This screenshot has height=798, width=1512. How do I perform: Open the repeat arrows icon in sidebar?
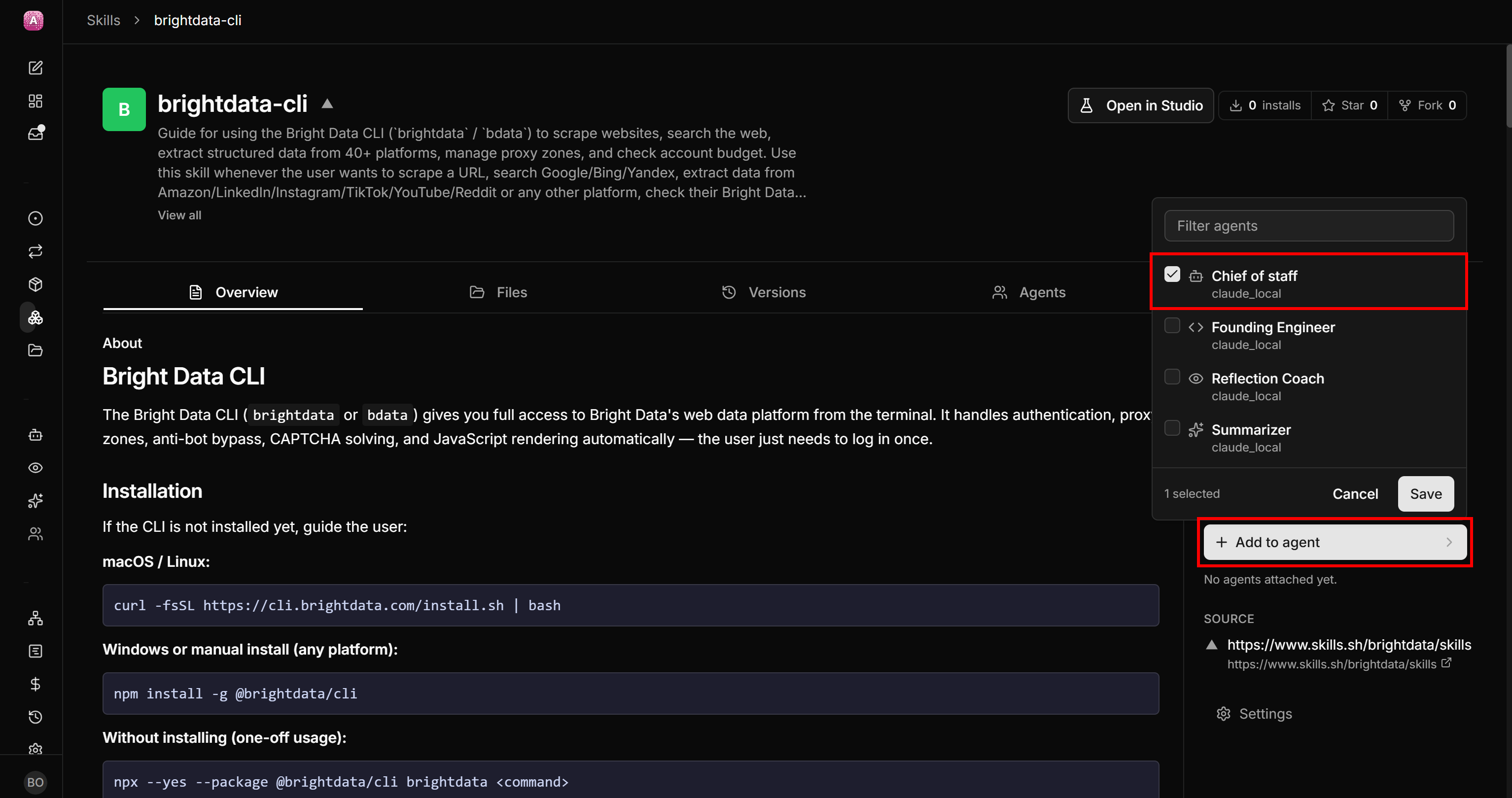(x=35, y=251)
